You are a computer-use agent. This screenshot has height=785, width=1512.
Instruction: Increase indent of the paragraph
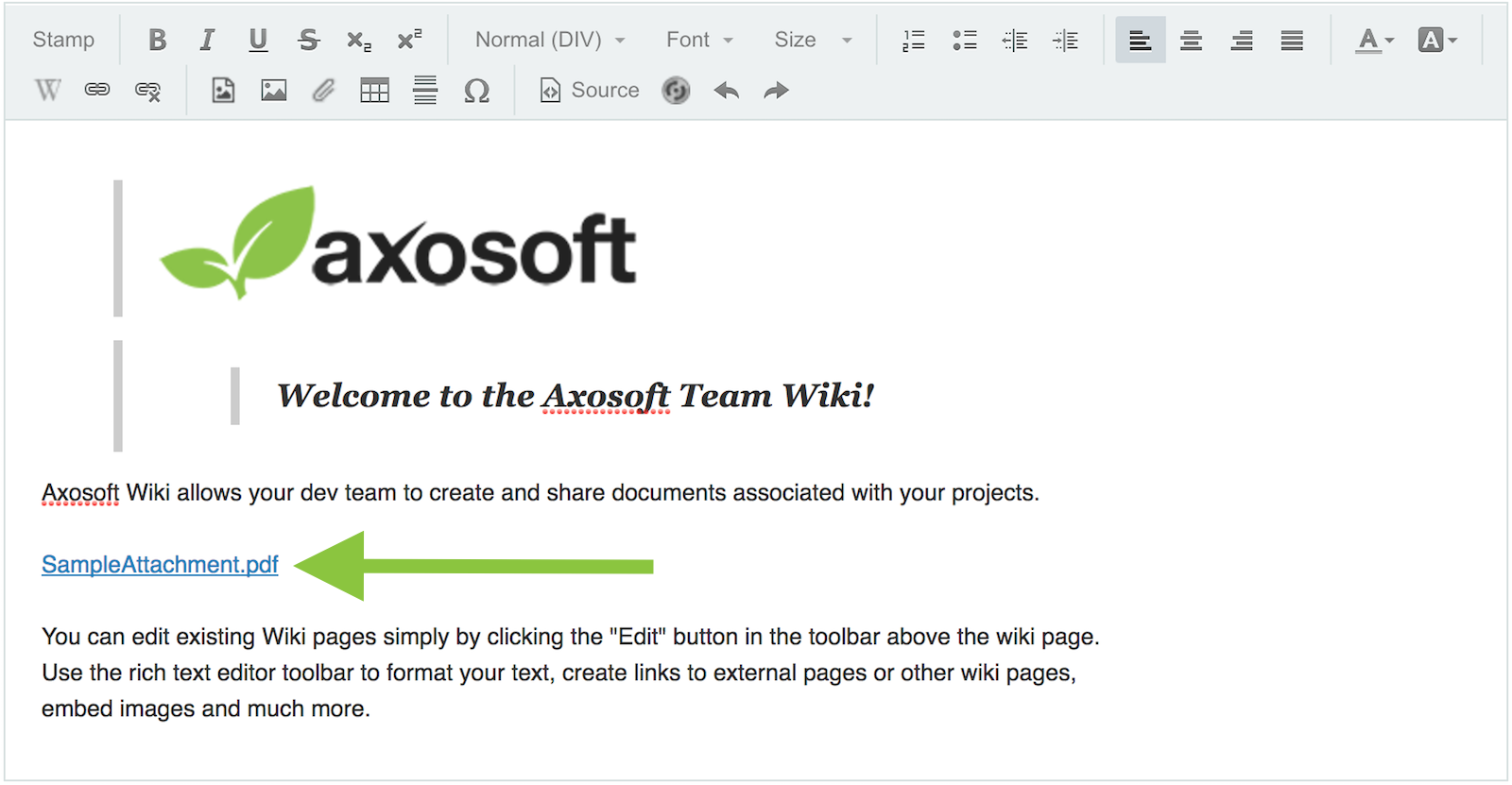pos(1065,40)
